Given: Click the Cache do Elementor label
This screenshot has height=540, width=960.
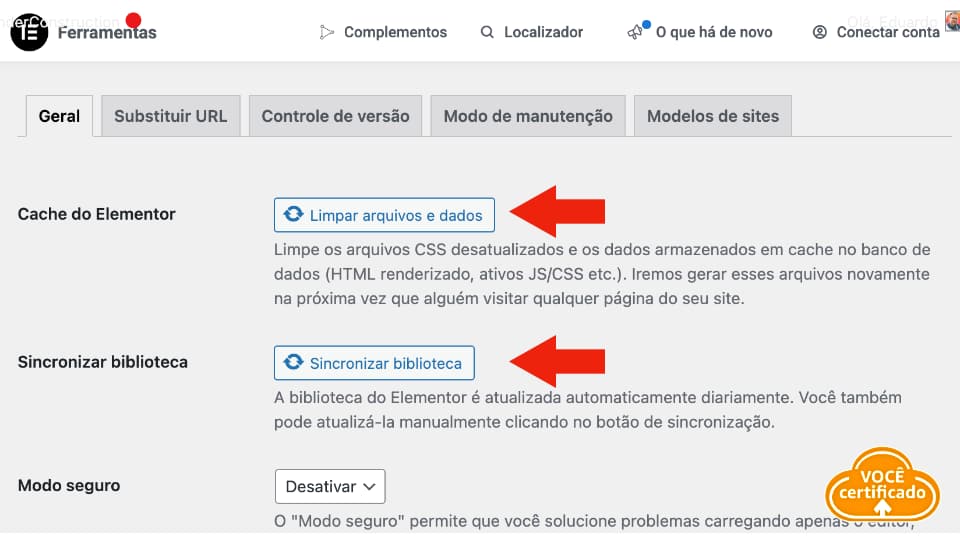Looking at the screenshot, I should [x=97, y=214].
